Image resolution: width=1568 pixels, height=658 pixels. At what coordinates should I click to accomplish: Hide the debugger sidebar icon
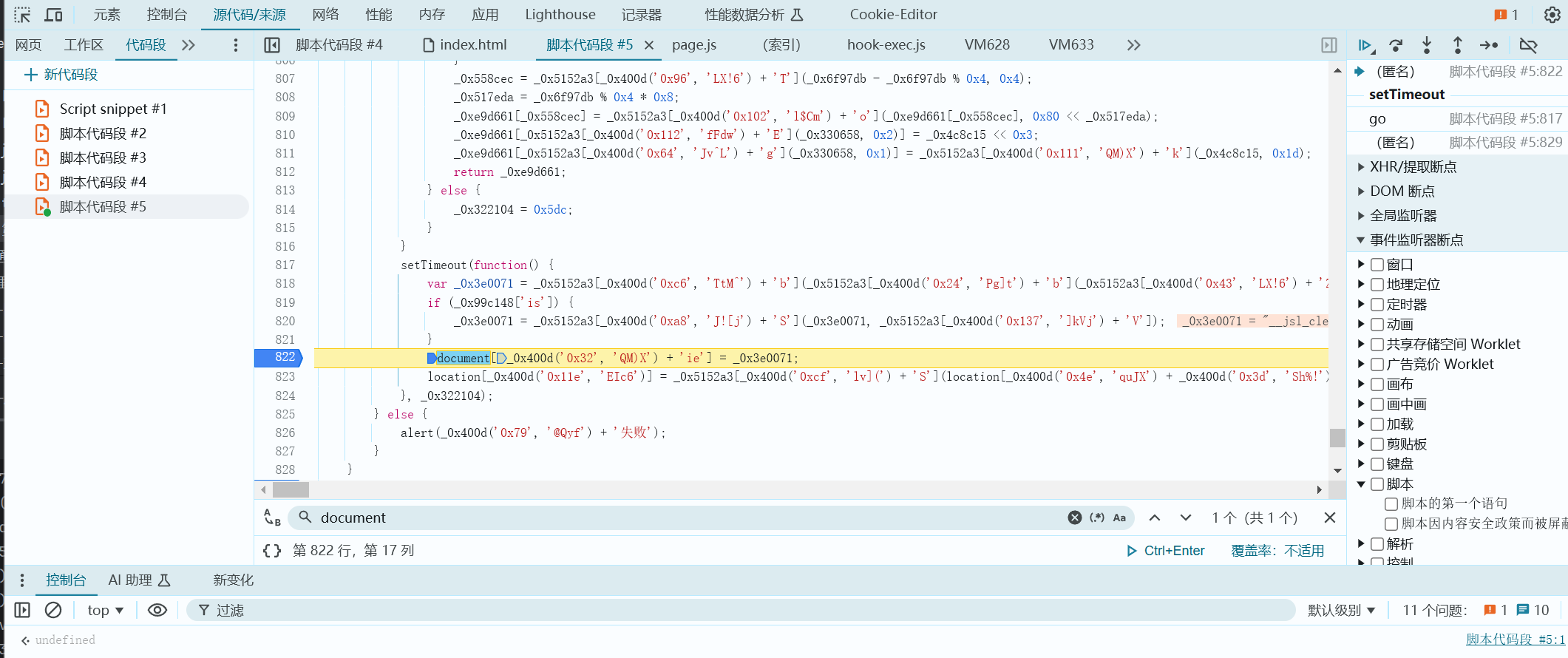[1329, 45]
